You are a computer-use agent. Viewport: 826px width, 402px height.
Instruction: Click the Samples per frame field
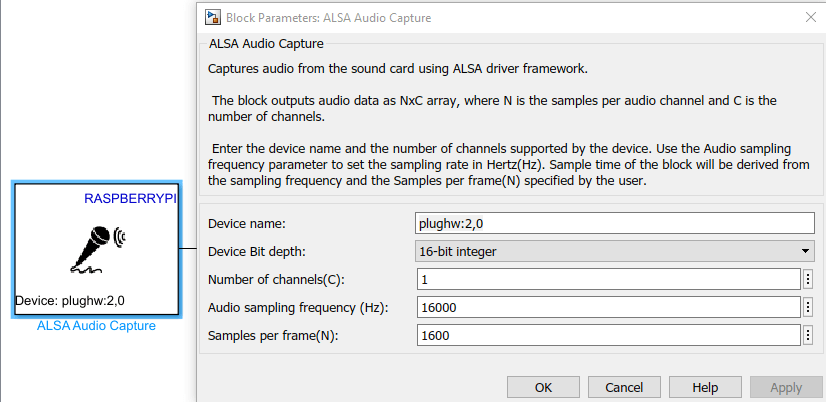point(607,335)
